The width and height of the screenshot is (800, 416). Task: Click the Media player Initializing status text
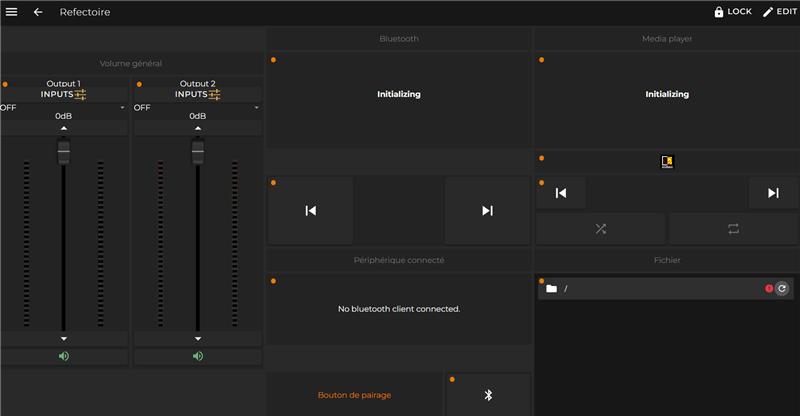click(667, 94)
